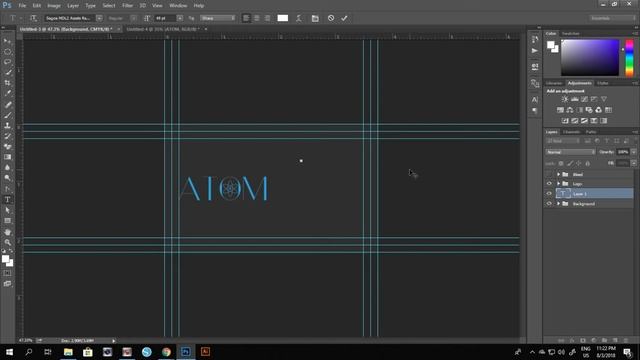The height and width of the screenshot is (360, 640).
Task: Open the Layer menu
Action: coord(73,6)
